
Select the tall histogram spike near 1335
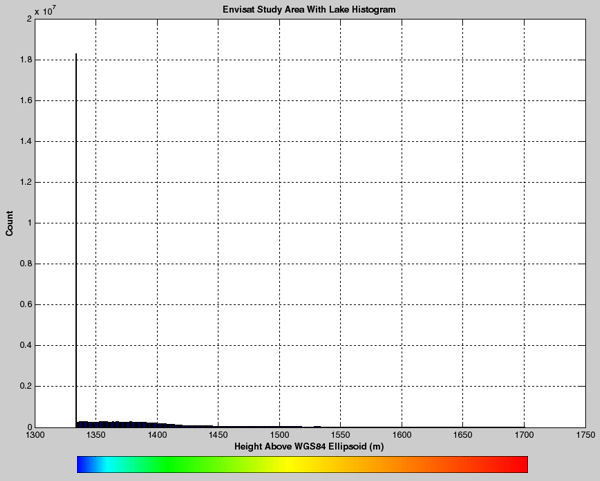76,240
